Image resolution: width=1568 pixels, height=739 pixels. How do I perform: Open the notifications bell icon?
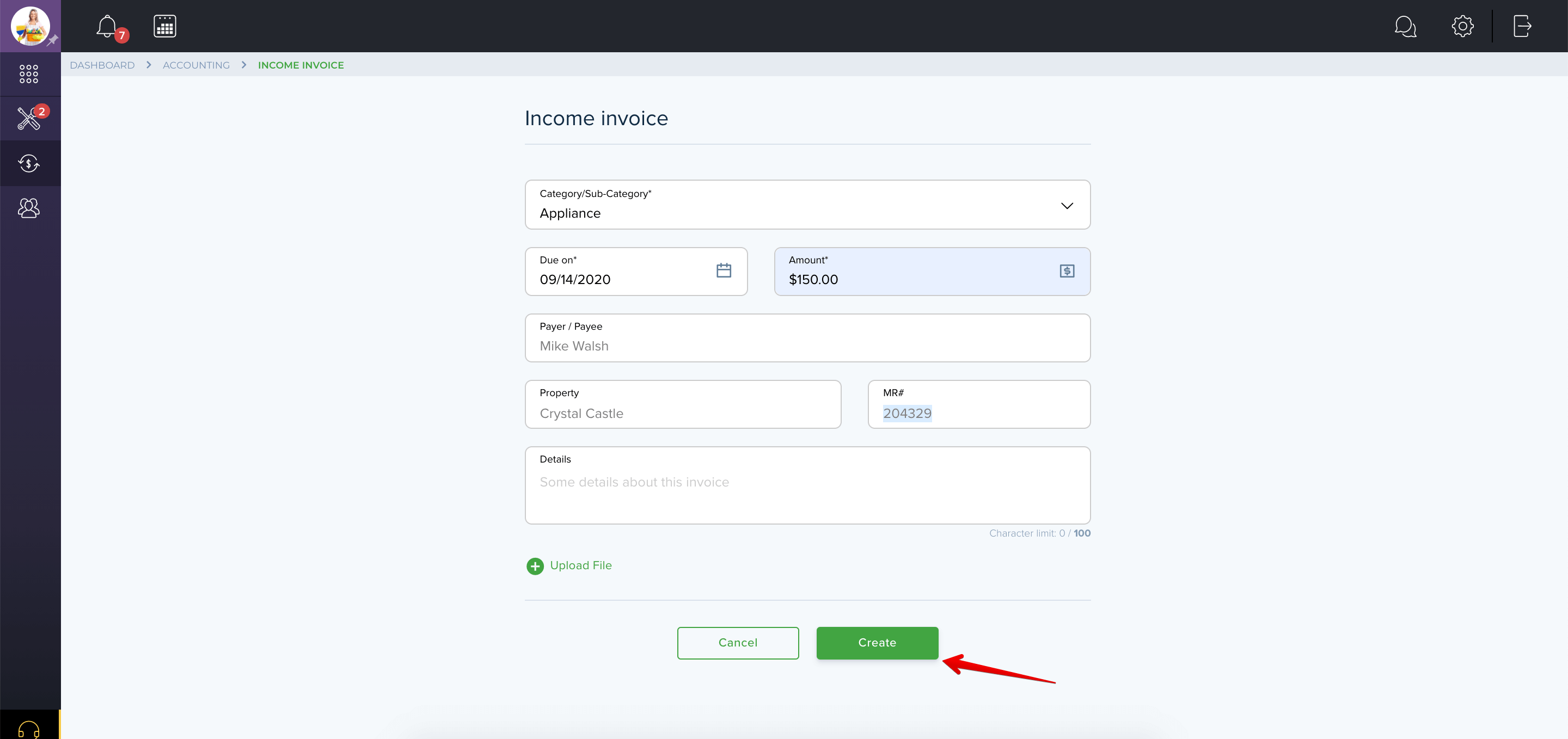click(x=107, y=26)
